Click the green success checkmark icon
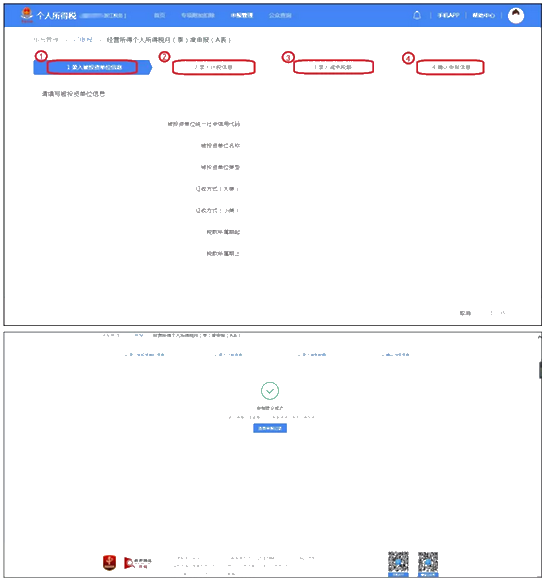This screenshot has width=545, height=581. (x=270, y=391)
